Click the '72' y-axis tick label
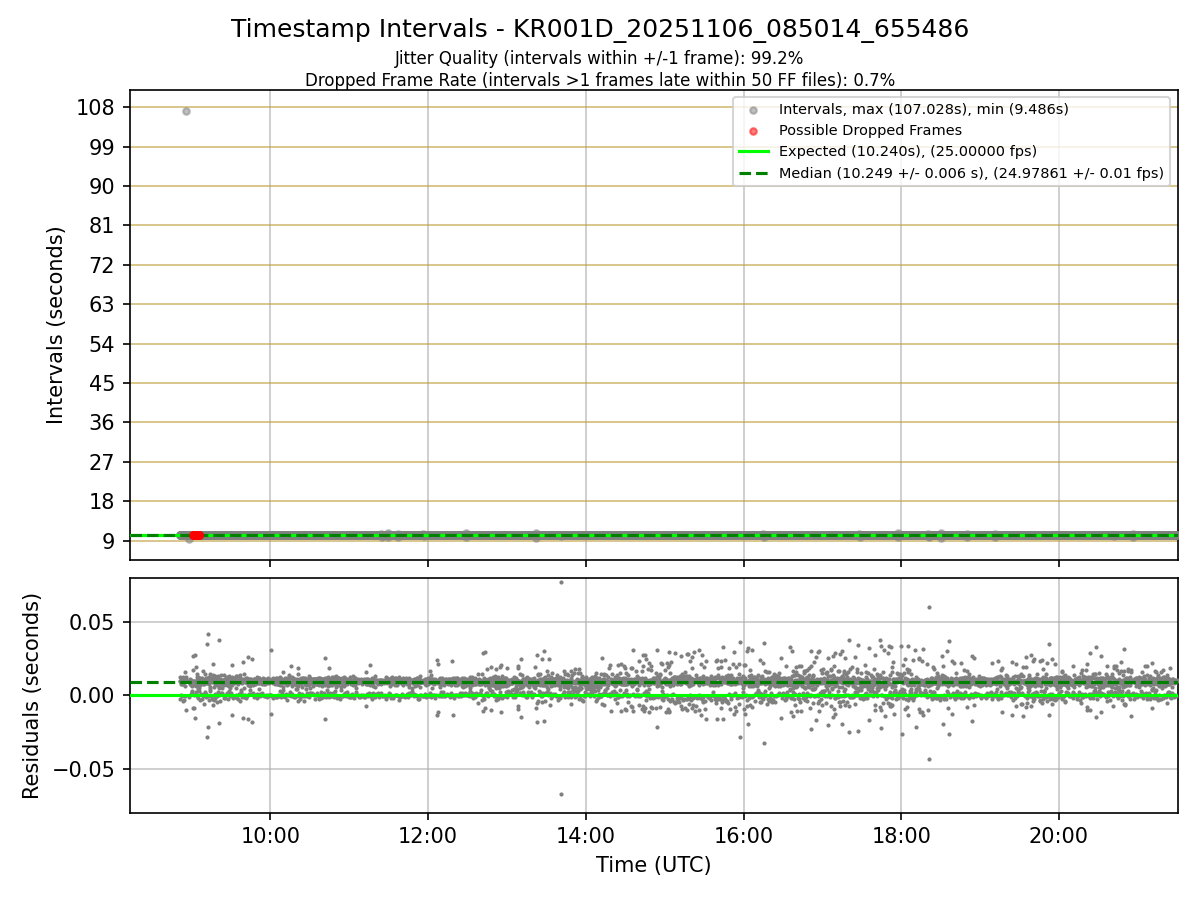1200x900 pixels. (103, 265)
